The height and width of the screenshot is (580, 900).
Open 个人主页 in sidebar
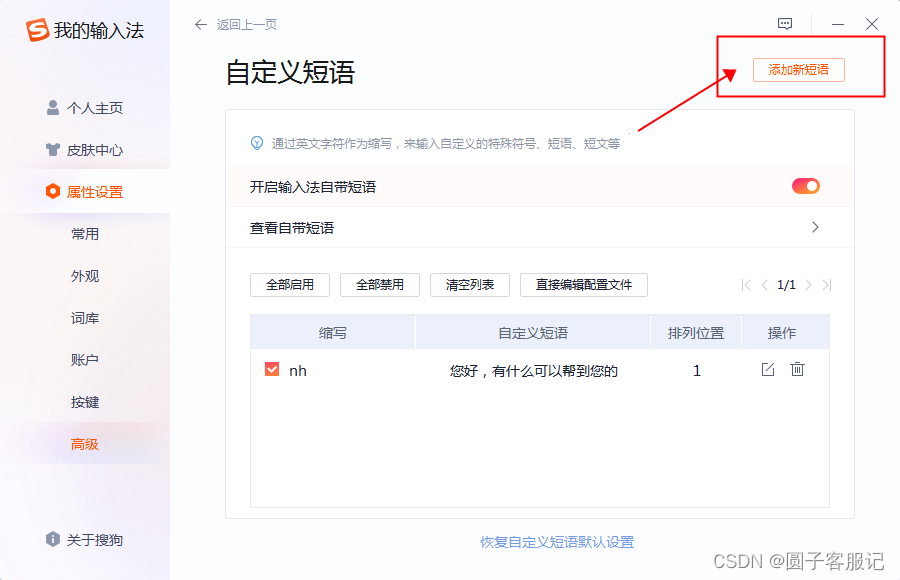(85, 108)
